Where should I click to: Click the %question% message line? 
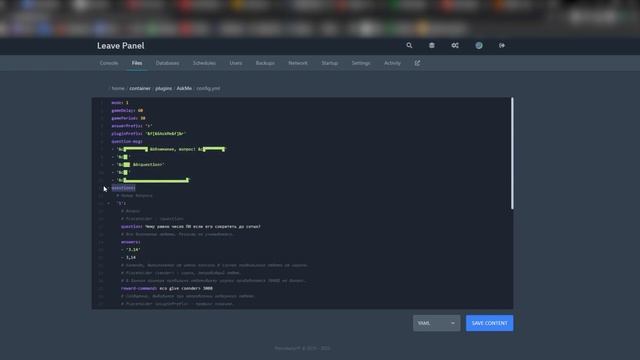tap(138, 164)
